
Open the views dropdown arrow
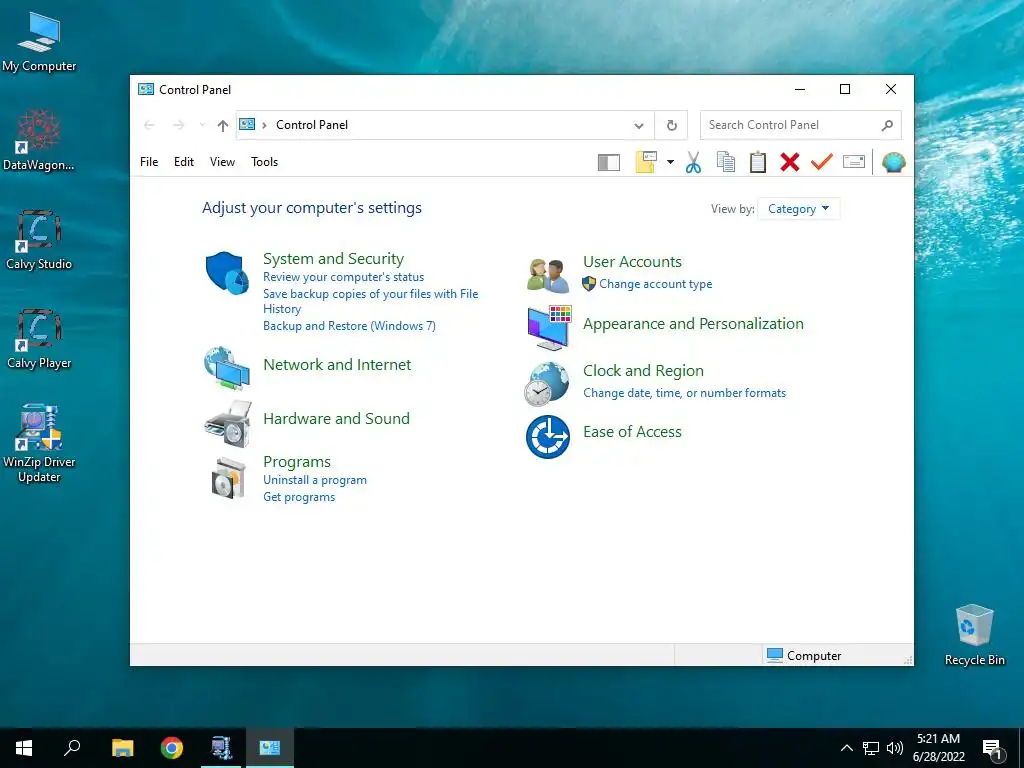[670, 162]
